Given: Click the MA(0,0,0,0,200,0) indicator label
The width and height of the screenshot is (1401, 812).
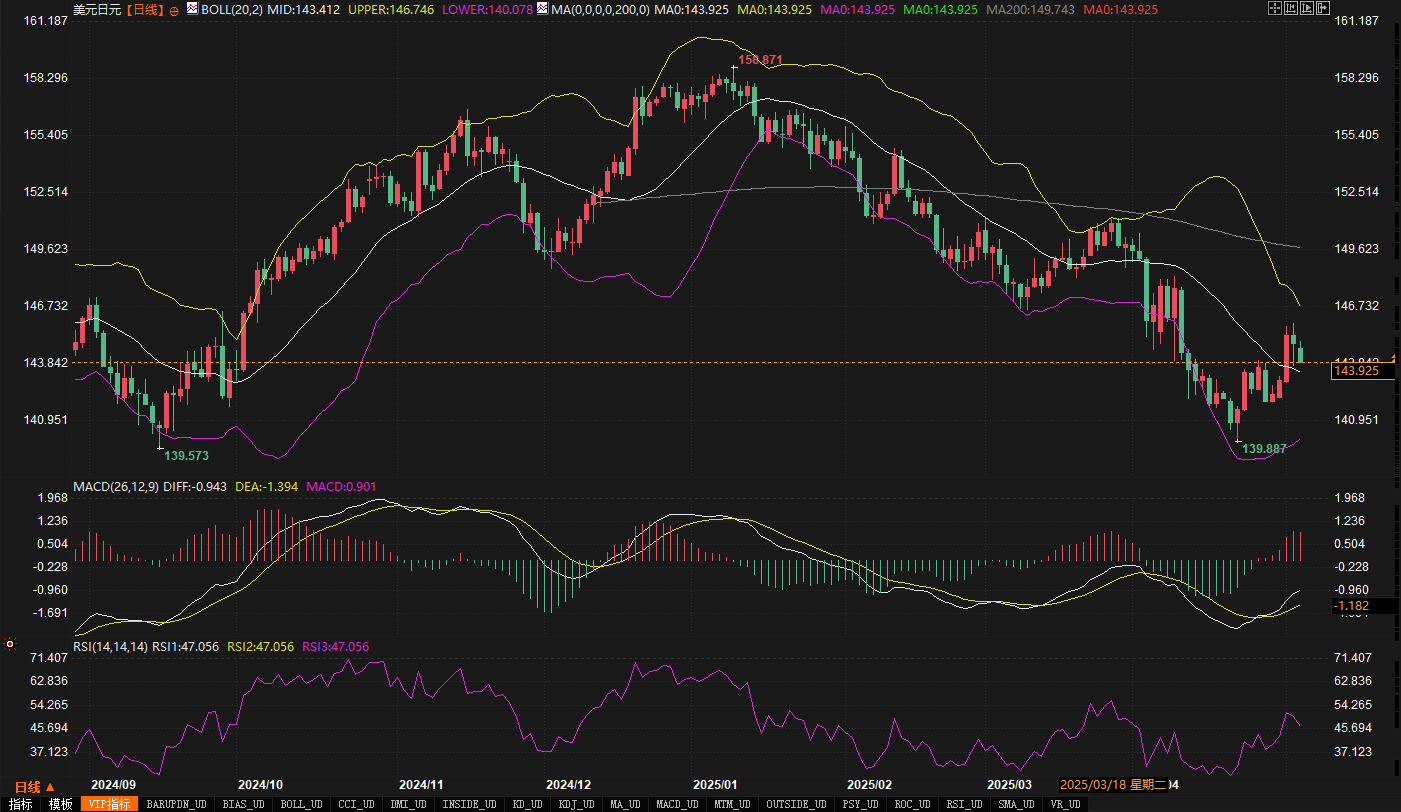Looking at the screenshot, I should tap(600, 9).
